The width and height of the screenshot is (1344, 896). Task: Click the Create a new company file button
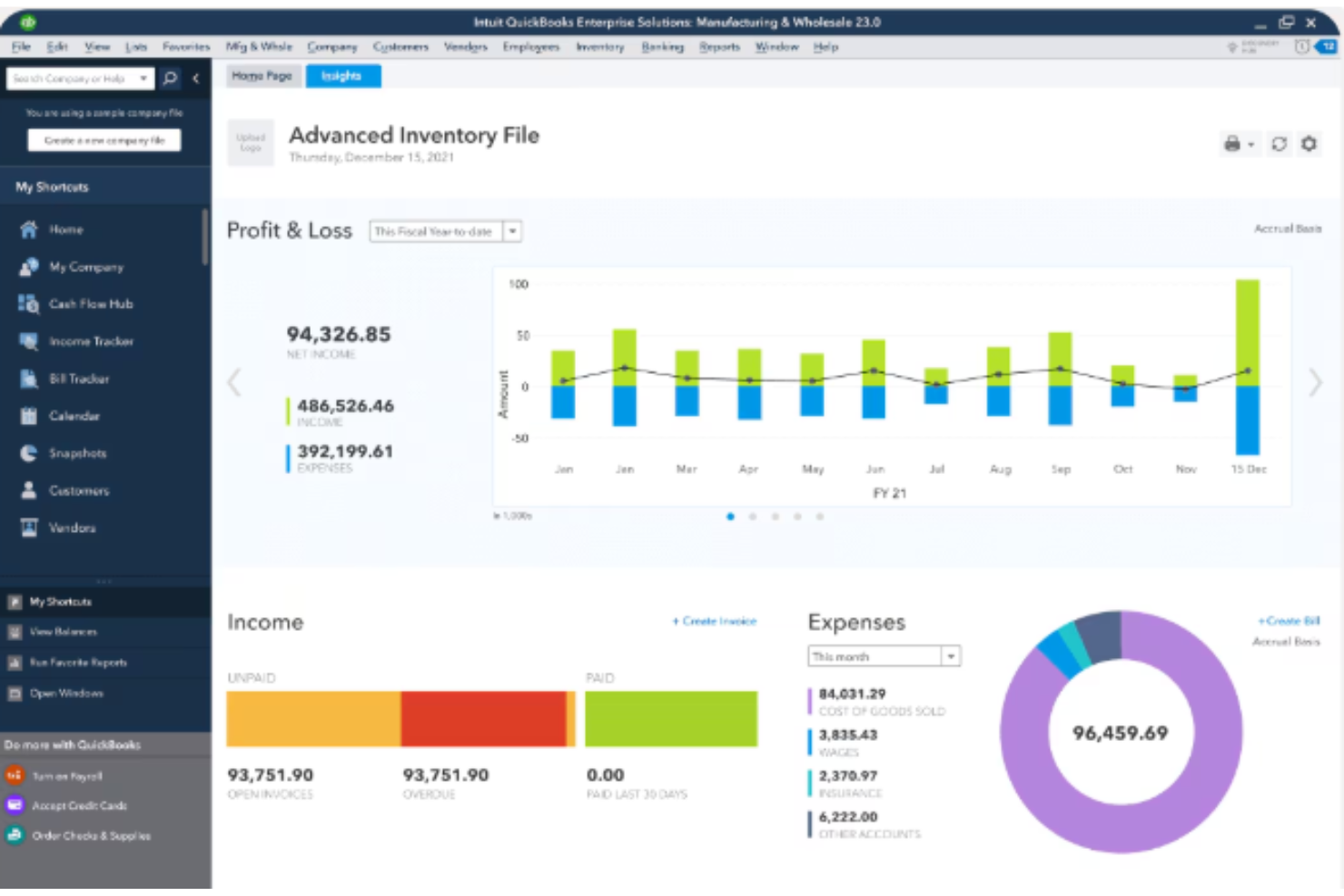click(104, 140)
